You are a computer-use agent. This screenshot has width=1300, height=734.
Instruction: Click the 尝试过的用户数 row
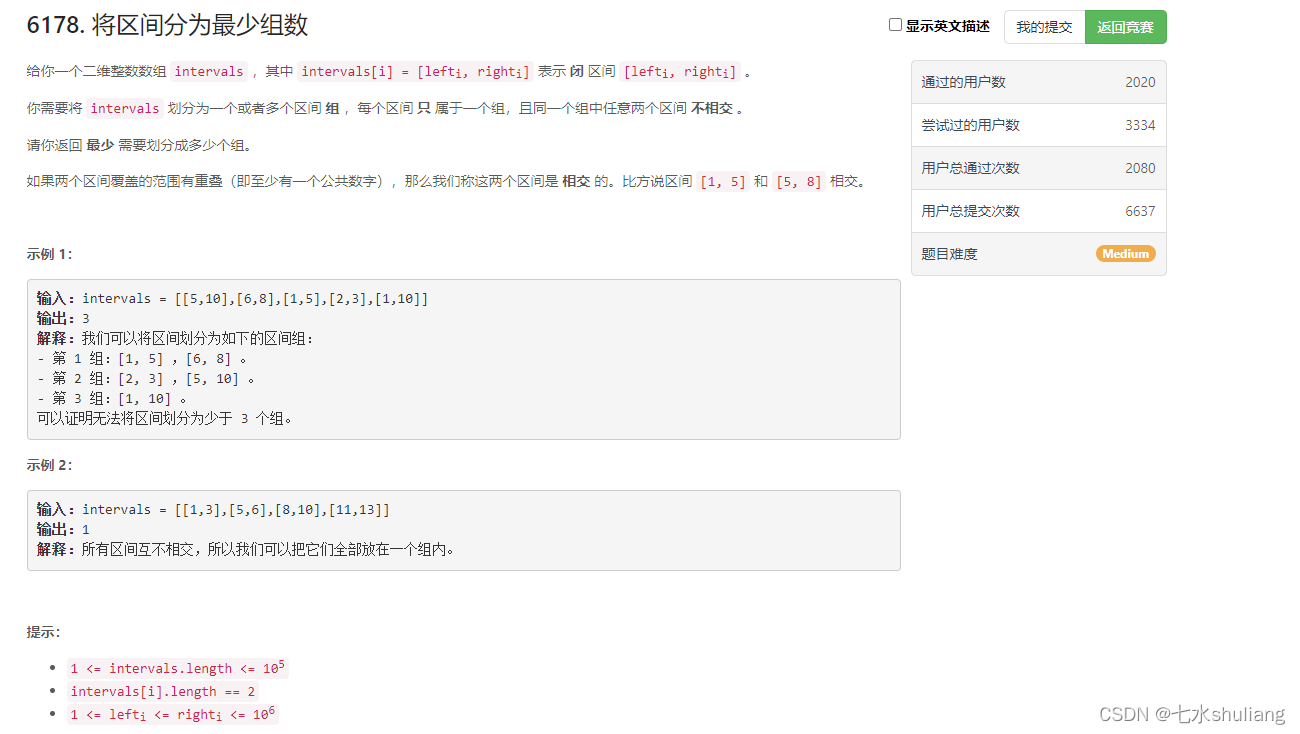pos(1038,125)
